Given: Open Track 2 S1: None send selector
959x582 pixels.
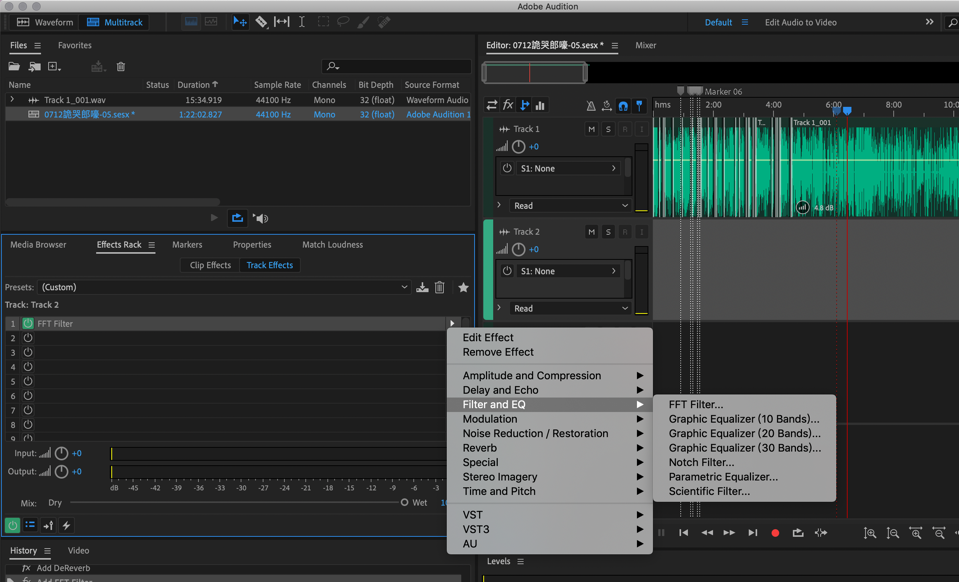Looking at the screenshot, I should point(569,271).
